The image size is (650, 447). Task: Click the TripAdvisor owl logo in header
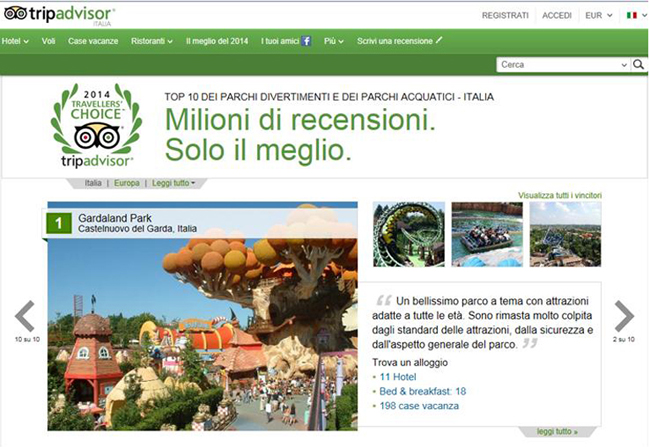click(x=15, y=14)
